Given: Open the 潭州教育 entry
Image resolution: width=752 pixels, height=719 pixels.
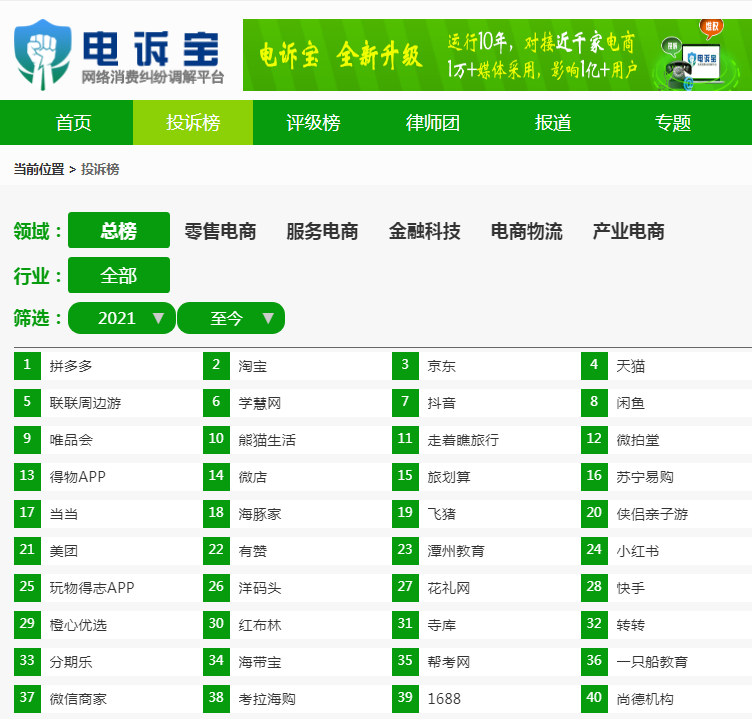Looking at the screenshot, I should pos(456,551).
